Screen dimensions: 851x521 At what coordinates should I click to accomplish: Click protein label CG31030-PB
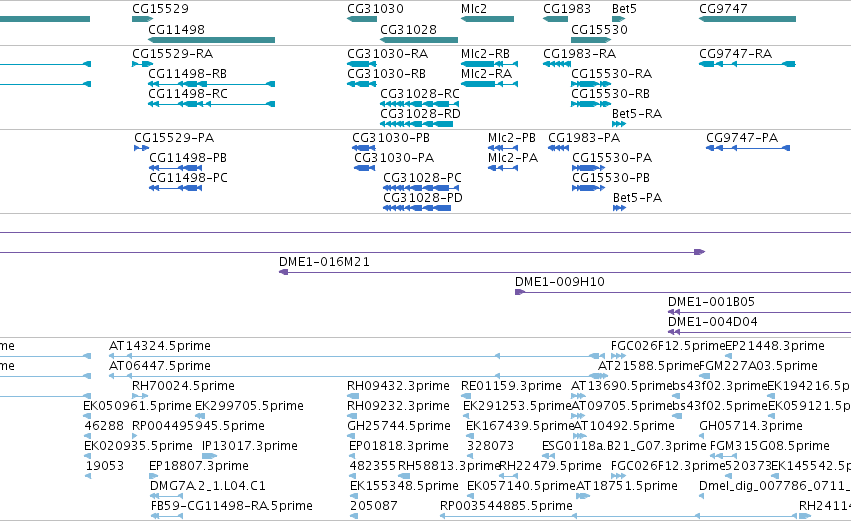pos(391,138)
